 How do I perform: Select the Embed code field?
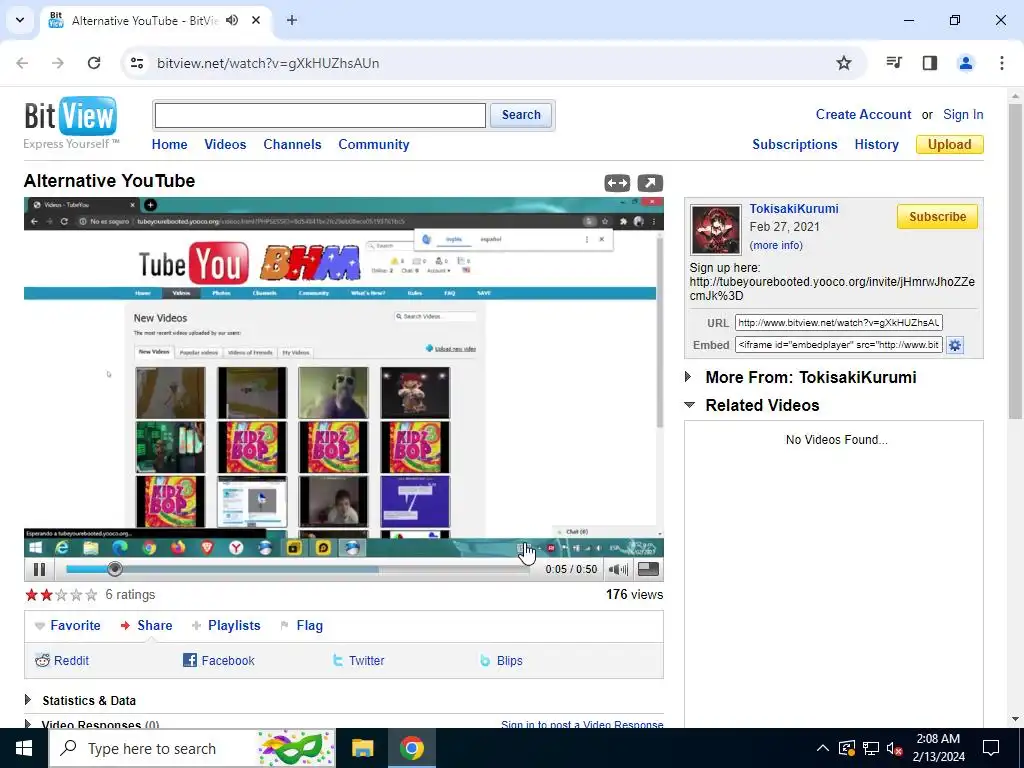839,345
